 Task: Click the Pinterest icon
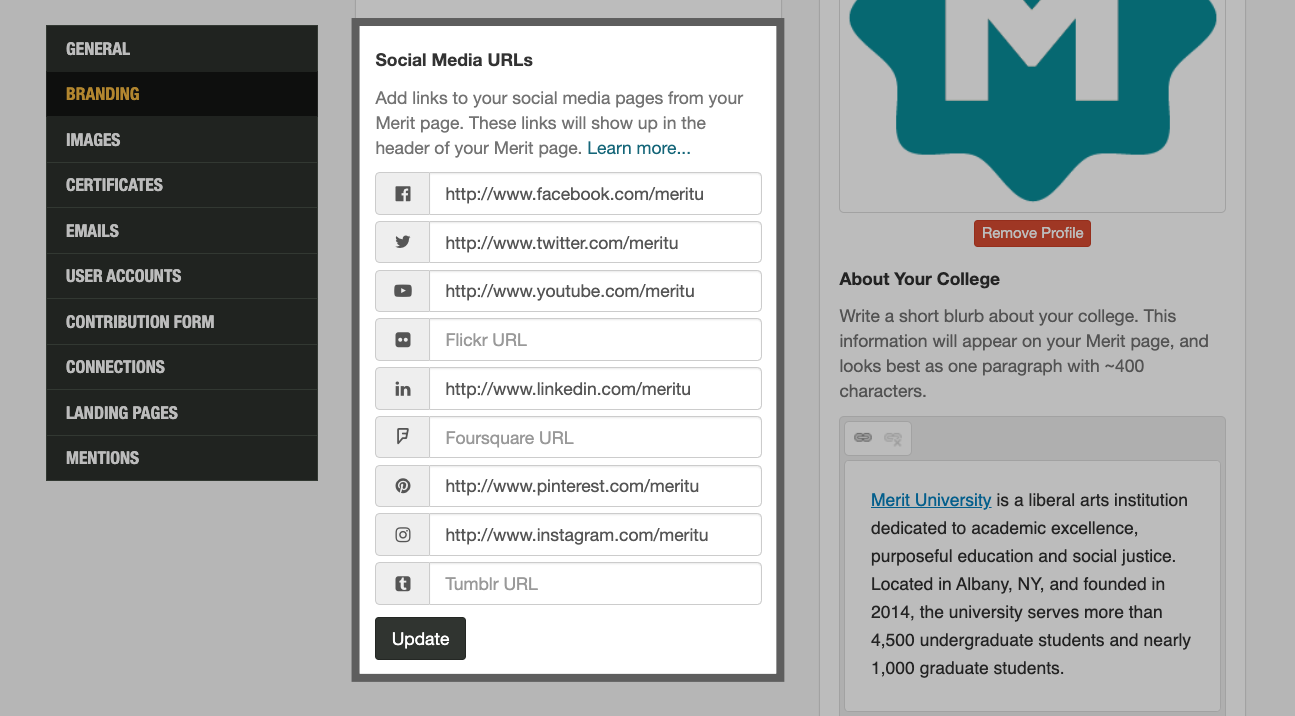403,486
